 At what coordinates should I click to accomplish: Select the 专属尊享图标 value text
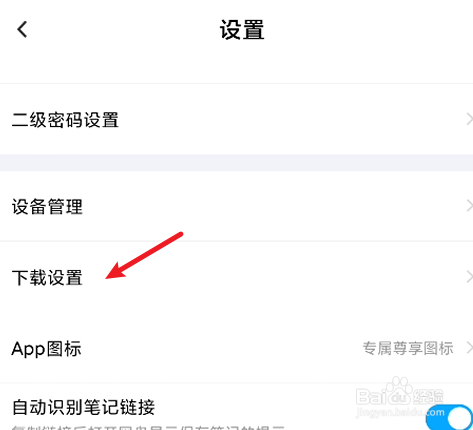tap(408, 348)
